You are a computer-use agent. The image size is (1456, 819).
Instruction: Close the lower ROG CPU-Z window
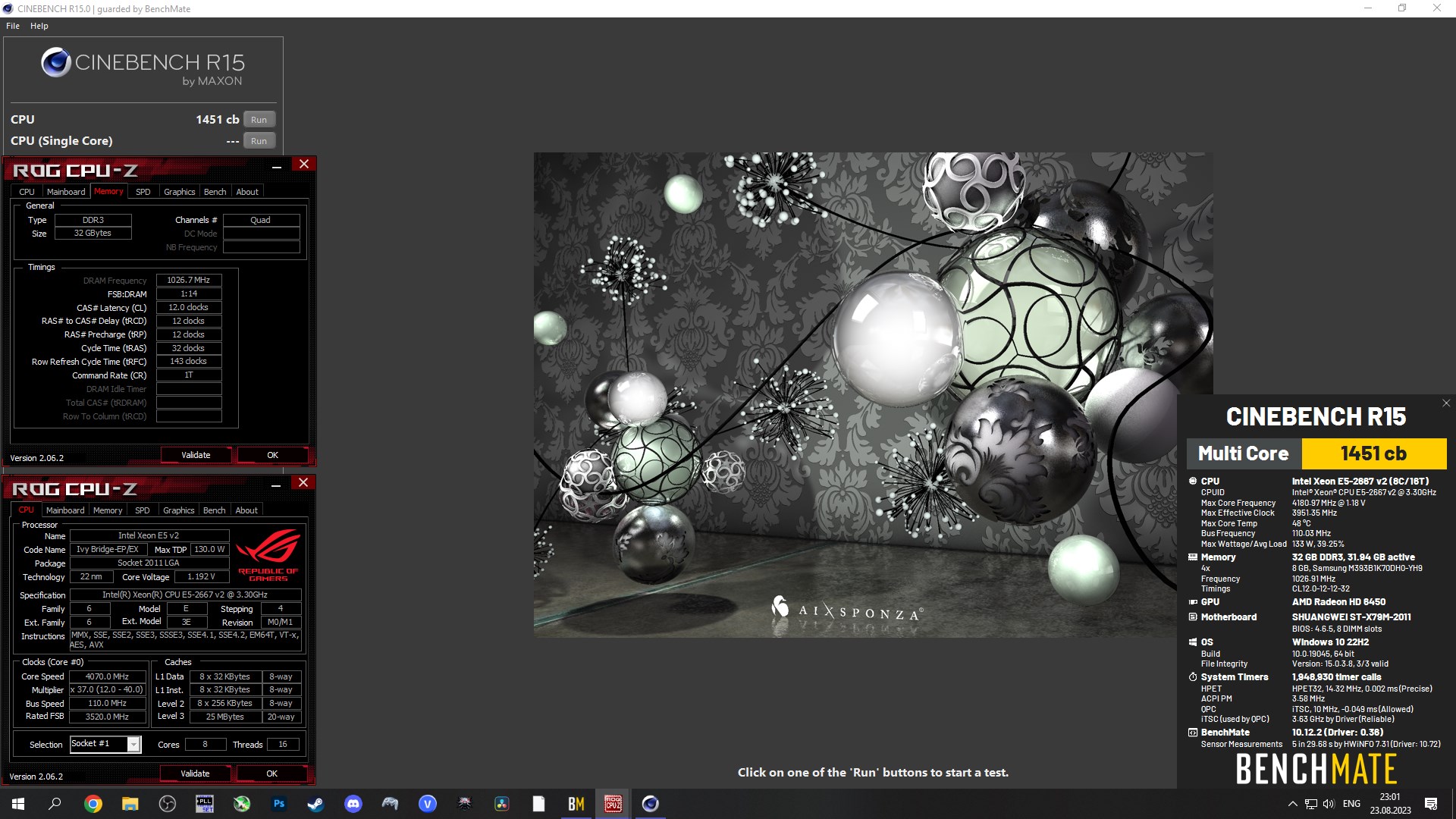click(x=303, y=483)
